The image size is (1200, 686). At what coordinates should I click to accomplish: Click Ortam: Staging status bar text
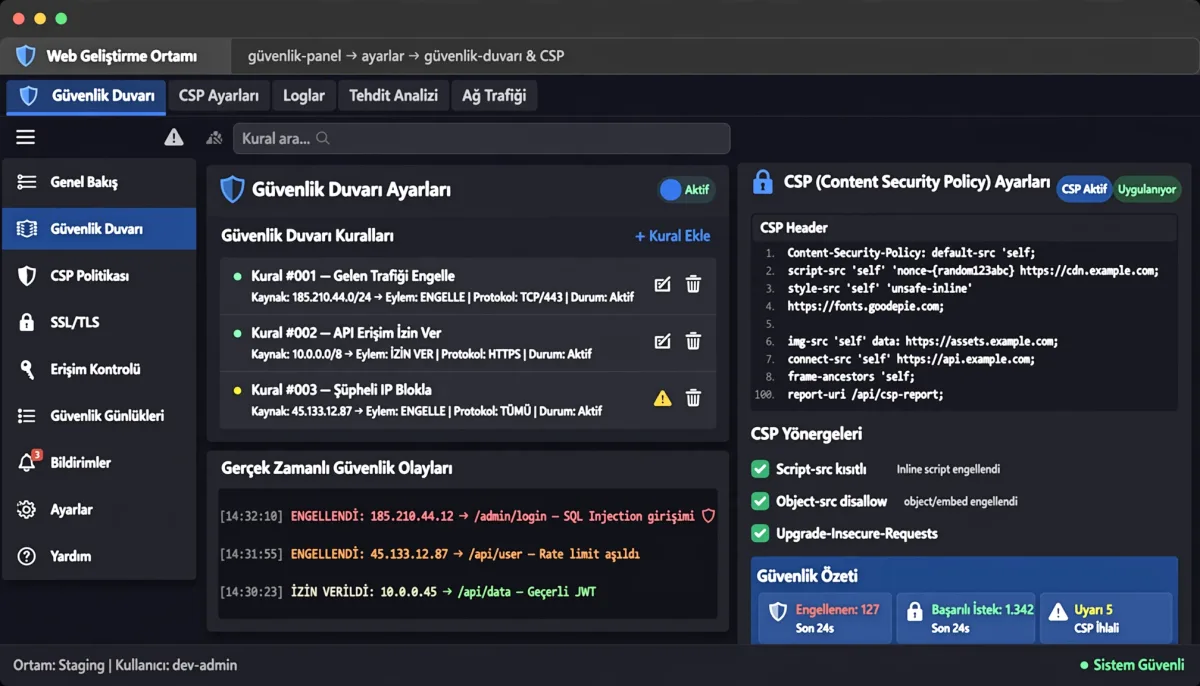(x=125, y=665)
